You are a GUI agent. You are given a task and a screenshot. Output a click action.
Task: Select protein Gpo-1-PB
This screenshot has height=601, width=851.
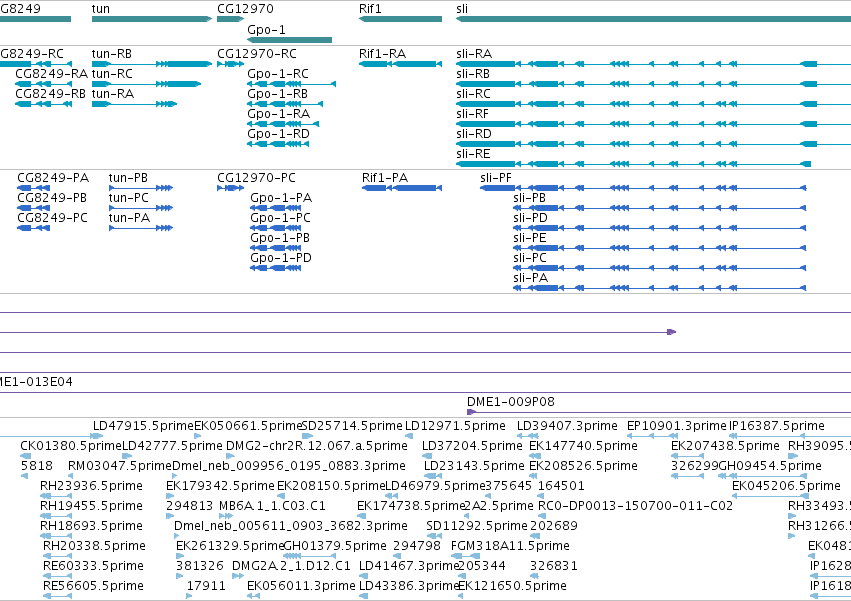pyautogui.click(x=276, y=248)
